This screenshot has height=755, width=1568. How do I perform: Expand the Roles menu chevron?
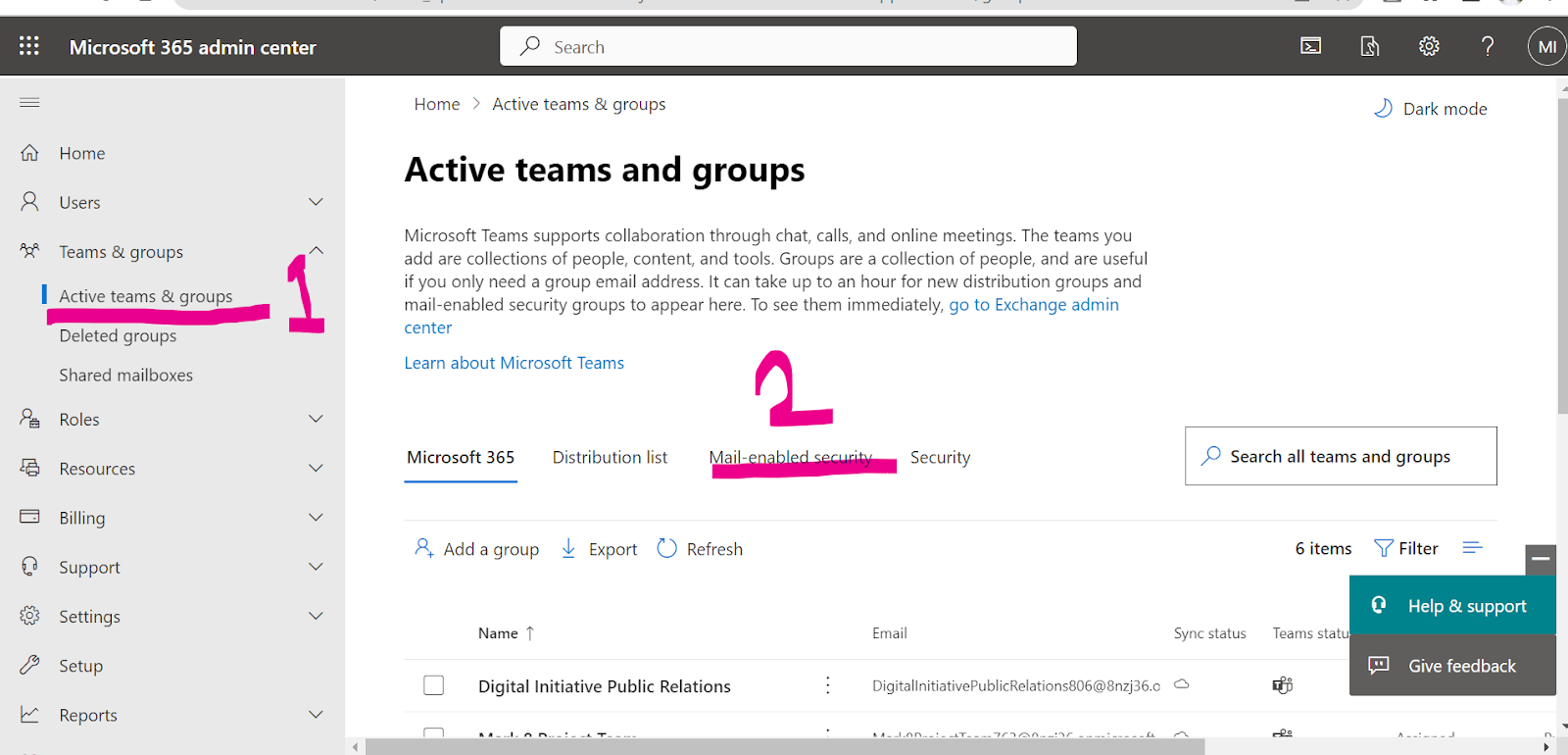(316, 419)
